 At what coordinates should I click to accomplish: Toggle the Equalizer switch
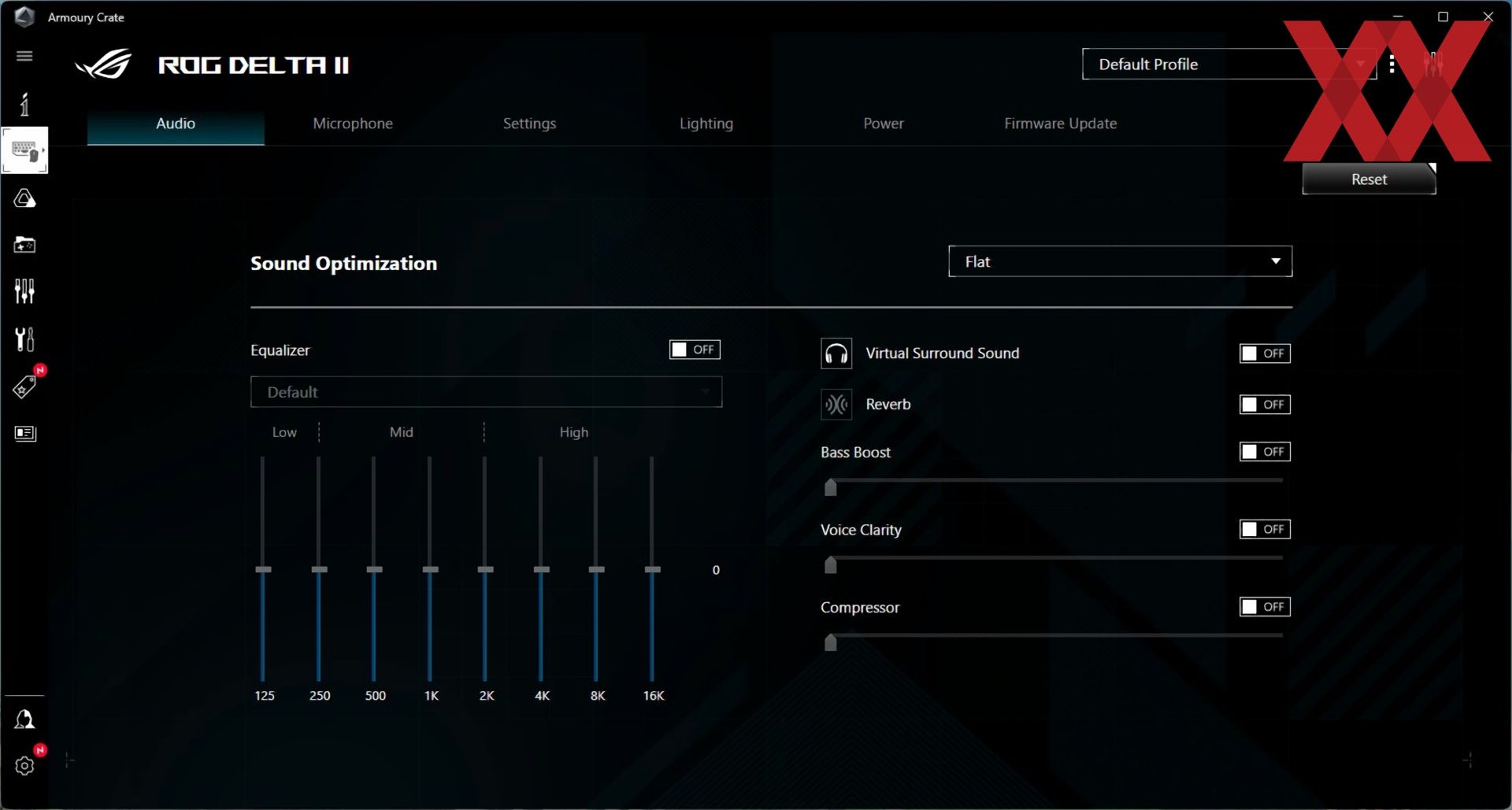695,350
